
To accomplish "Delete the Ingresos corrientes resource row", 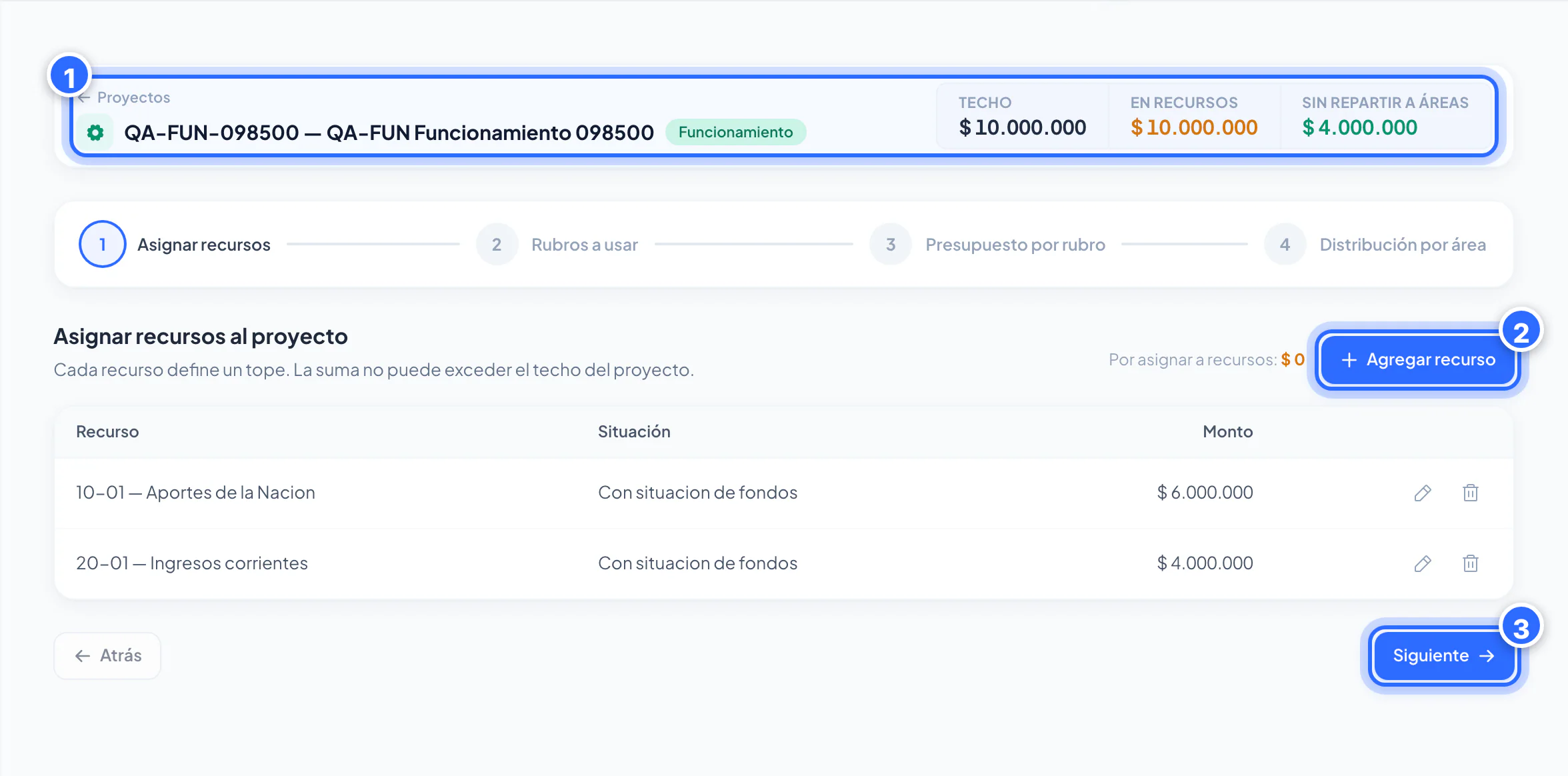I will coord(1471,564).
